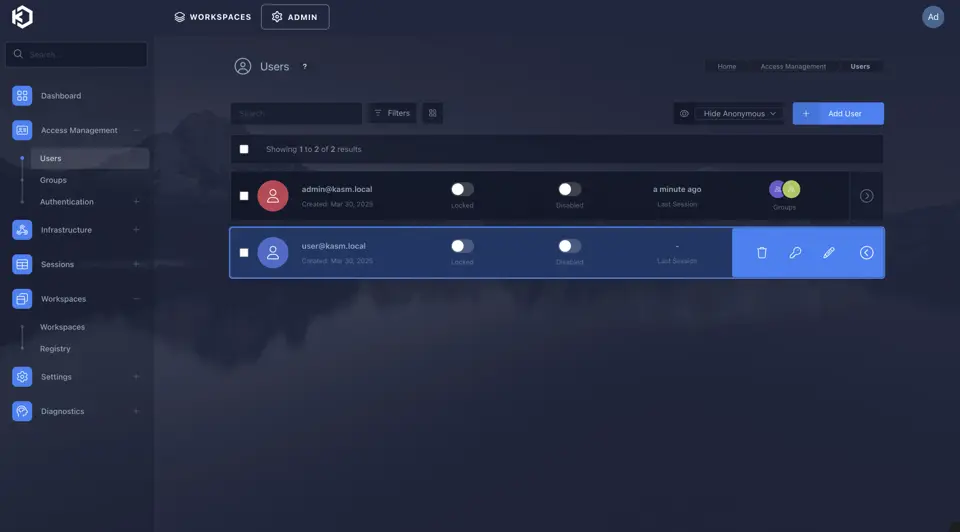Screen dimensions: 960x532
Task: Open user@kasm.local username text
Action: 333,246
